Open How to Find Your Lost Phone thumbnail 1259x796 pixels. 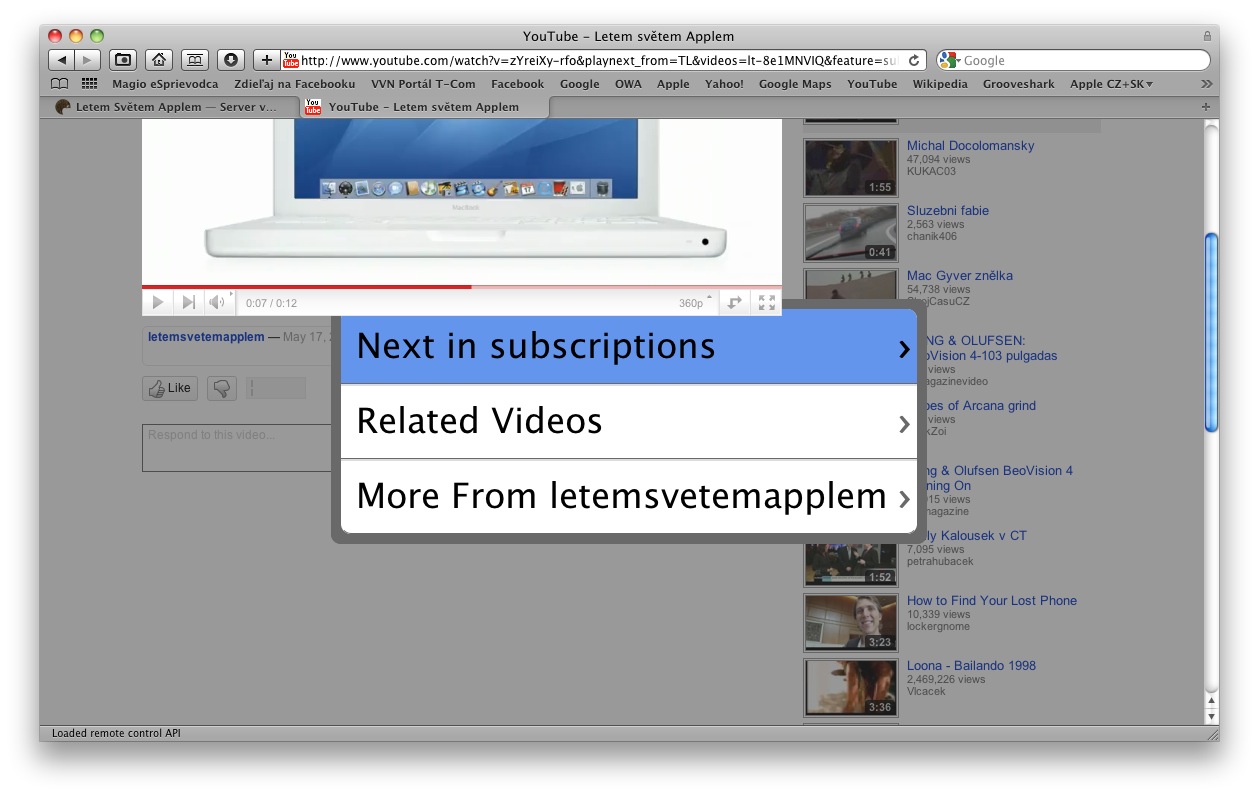(851, 622)
